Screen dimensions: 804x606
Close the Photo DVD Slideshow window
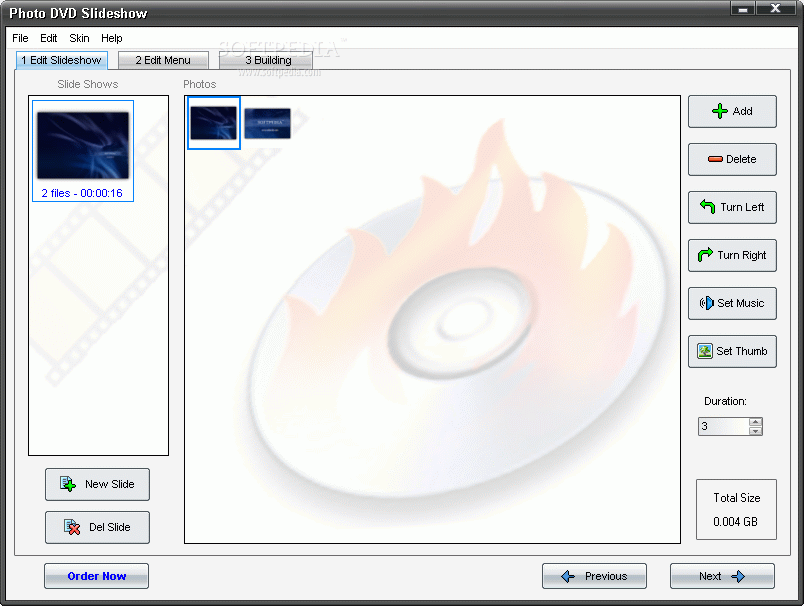[776, 8]
